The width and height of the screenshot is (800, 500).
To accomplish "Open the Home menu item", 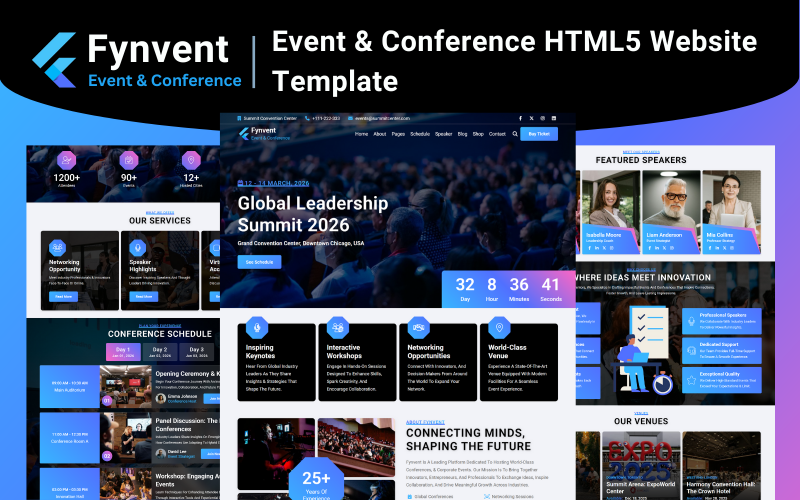I will 361,134.
